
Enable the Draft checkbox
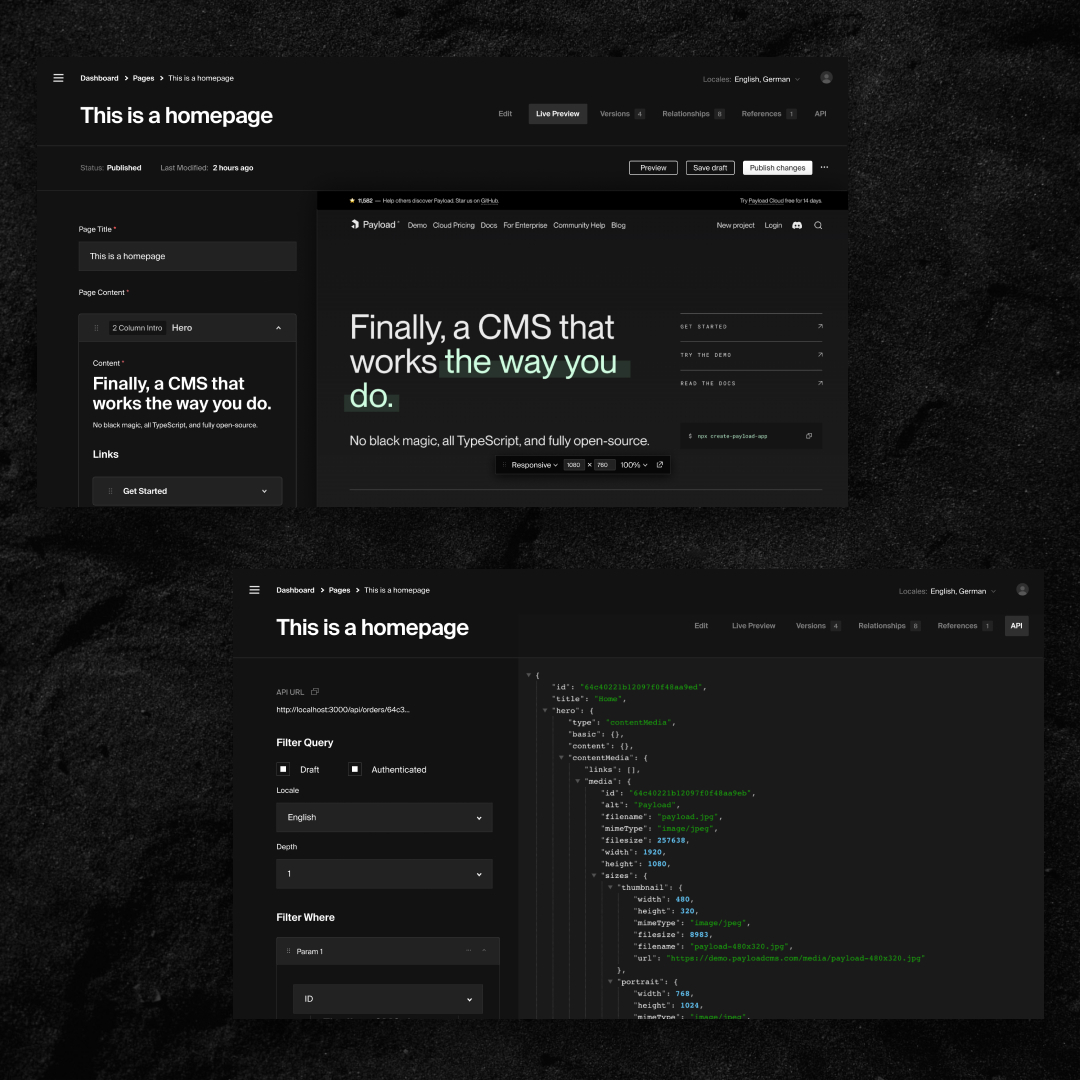click(x=283, y=769)
